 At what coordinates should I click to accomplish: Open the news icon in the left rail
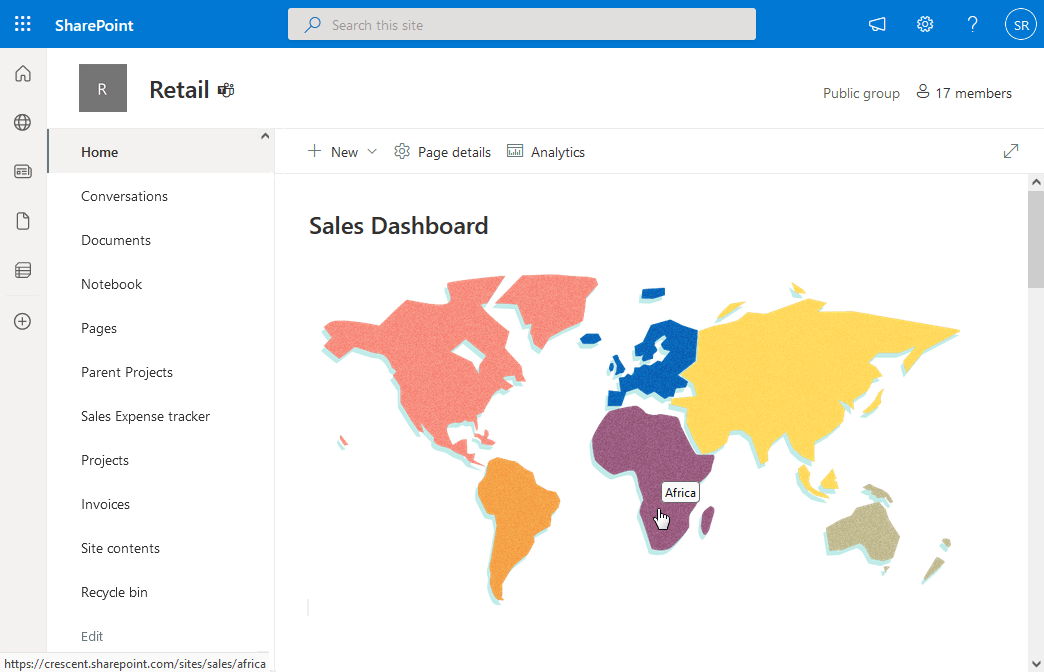click(22, 171)
